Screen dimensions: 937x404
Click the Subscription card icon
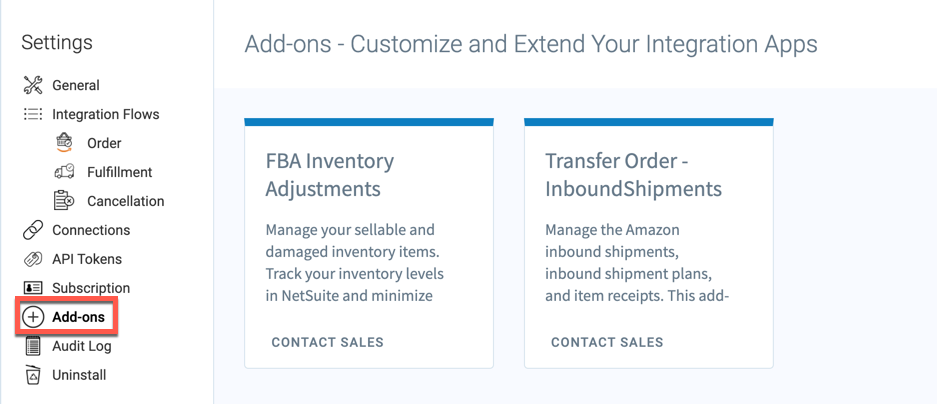coord(33,288)
